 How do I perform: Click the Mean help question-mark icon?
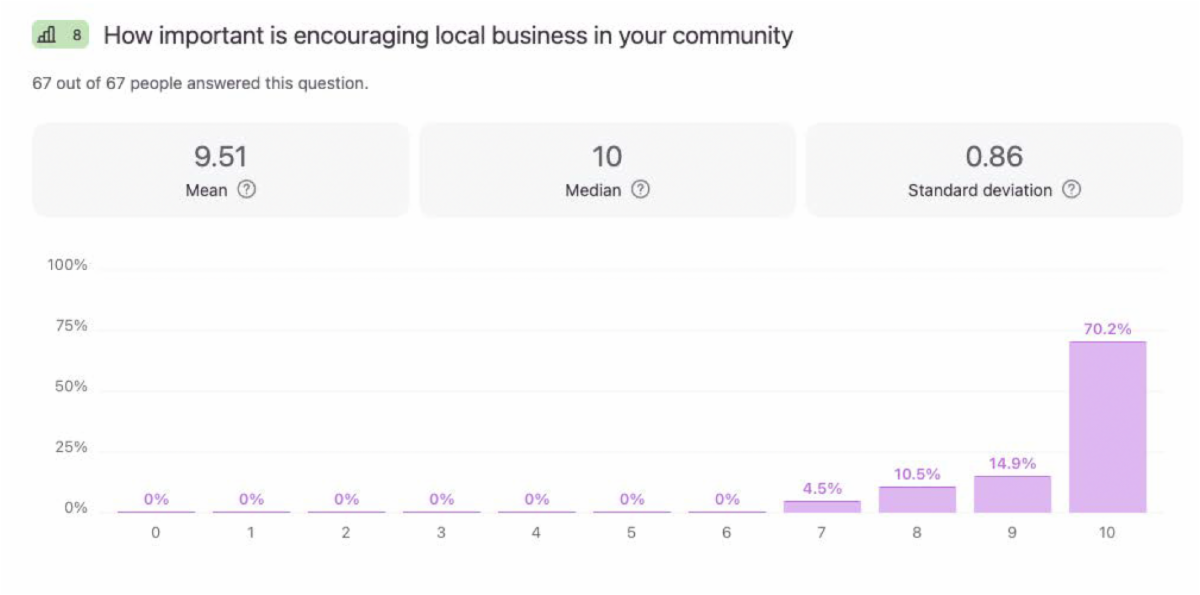[246, 190]
